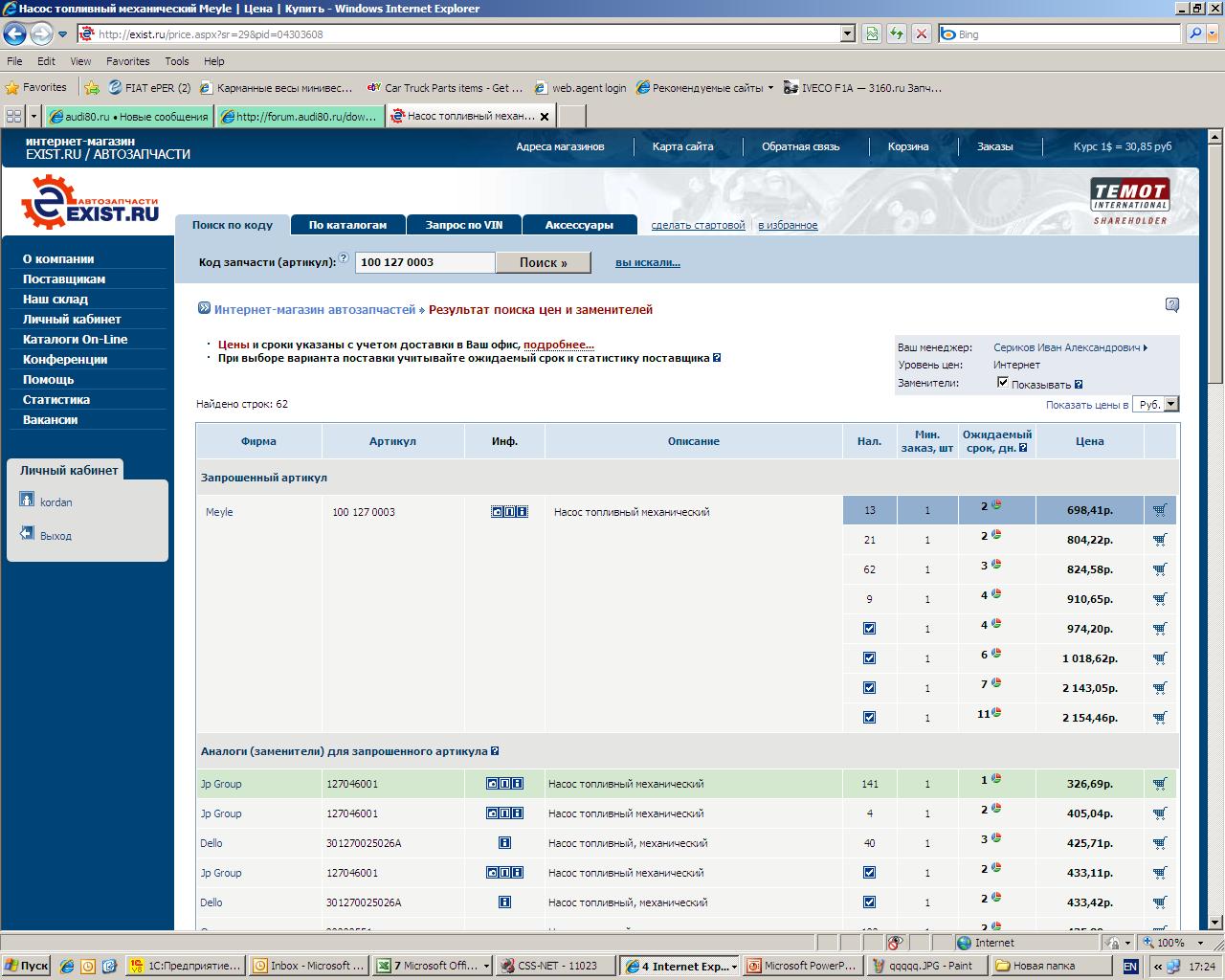Switch to Запрос по VIN tab
The width and height of the screenshot is (1225, 980).
[x=464, y=225]
